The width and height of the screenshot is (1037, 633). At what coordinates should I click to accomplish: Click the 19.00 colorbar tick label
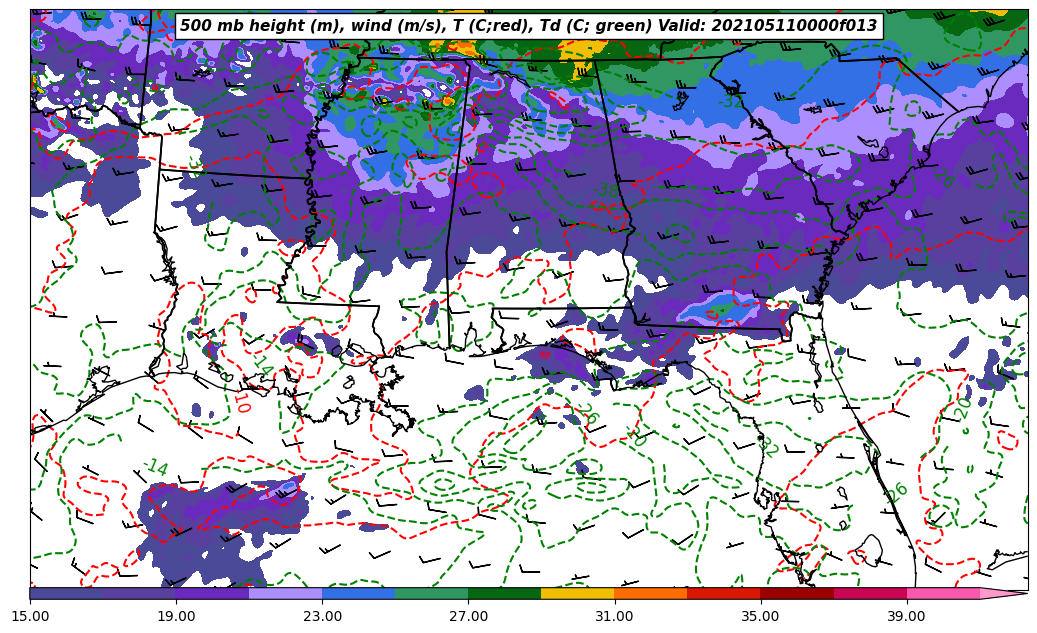(177, 616)
